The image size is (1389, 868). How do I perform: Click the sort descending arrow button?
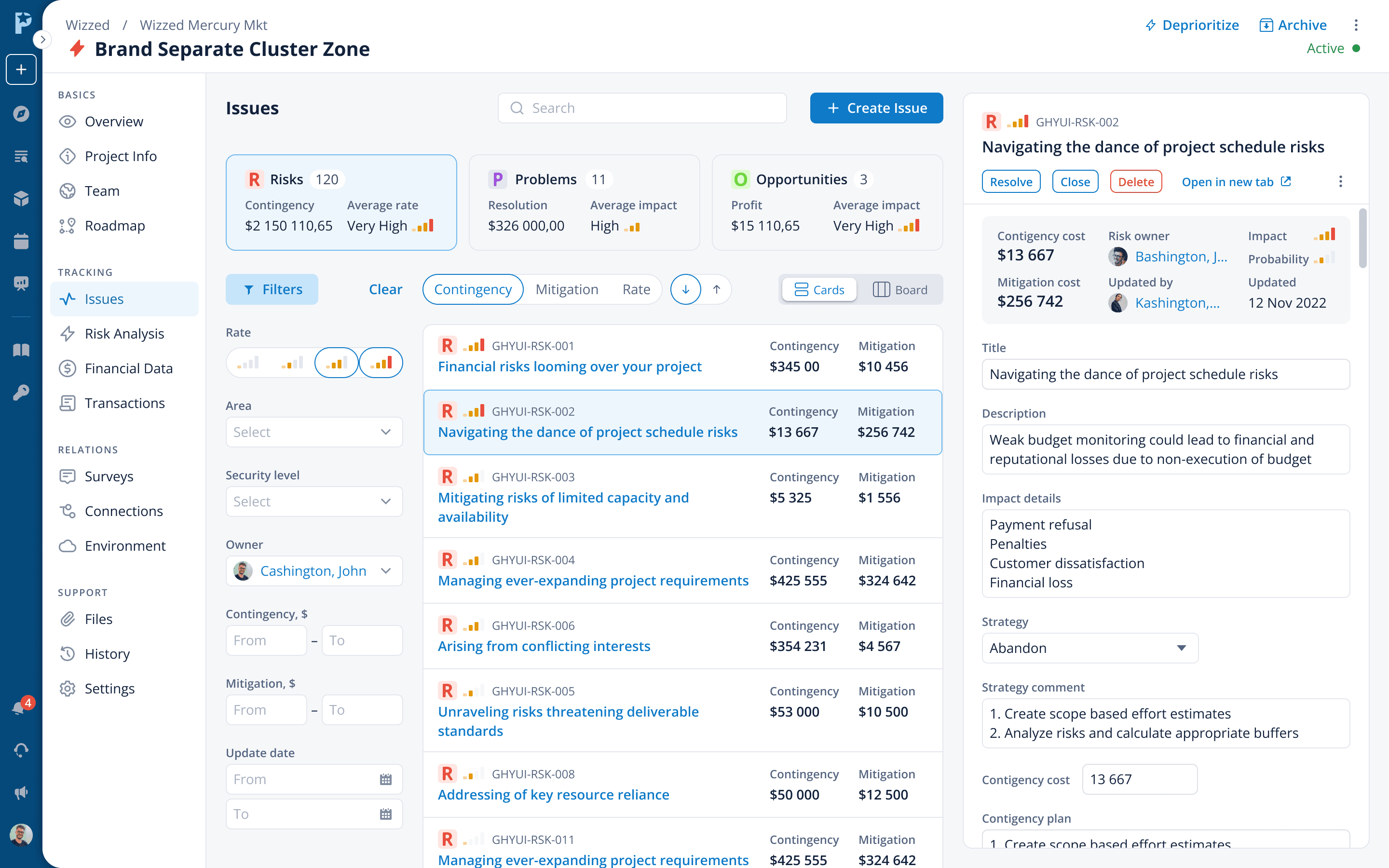tap(685, 289)
